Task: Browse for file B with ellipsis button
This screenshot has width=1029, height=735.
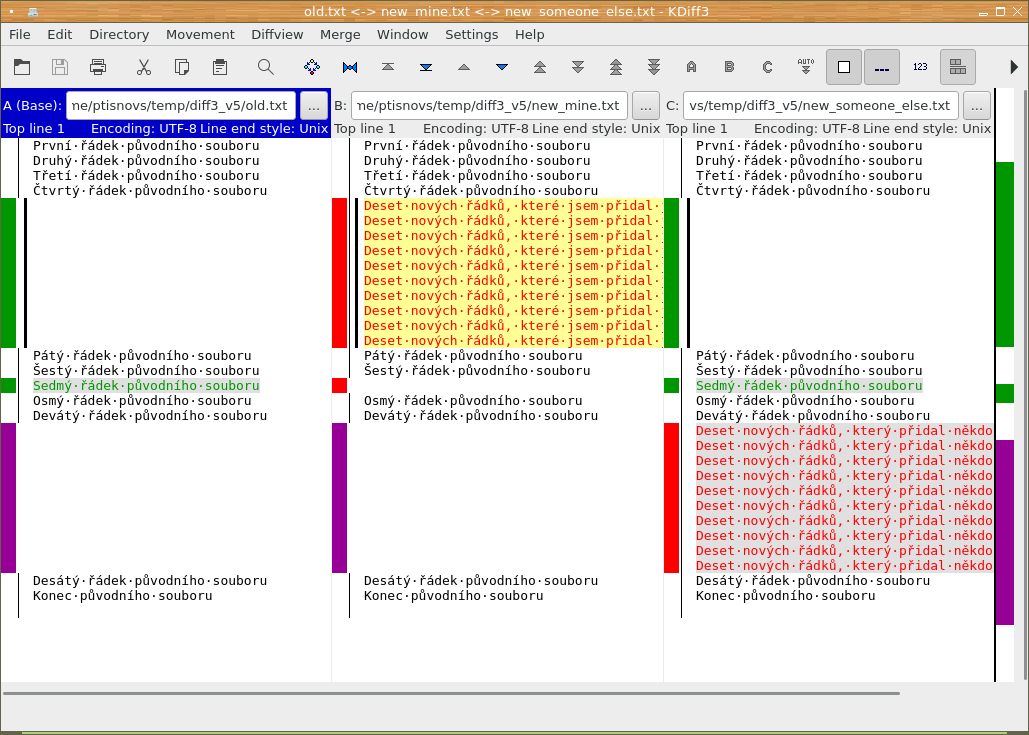Action: point(646,105)
